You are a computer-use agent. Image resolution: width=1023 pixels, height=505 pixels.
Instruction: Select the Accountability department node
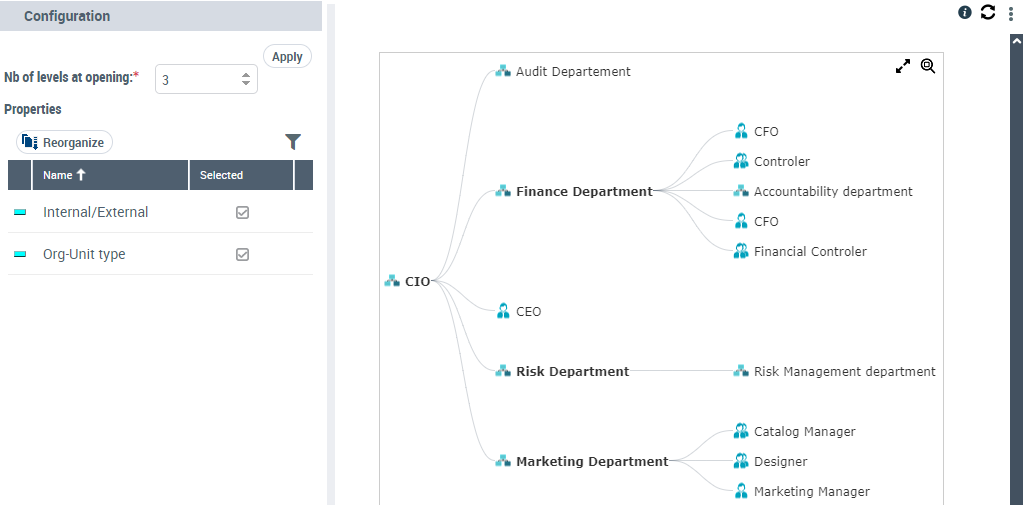(832, 191)
